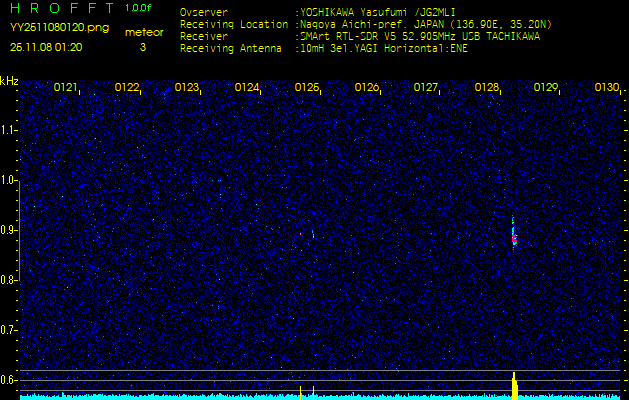Click the 1.1 kHz axis label

click(x=8, y=130)
